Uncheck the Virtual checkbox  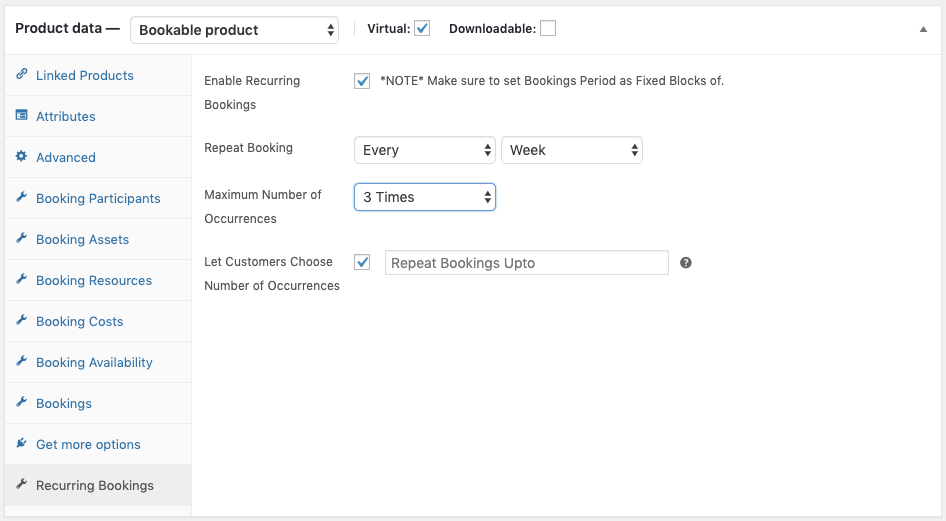click(x=422, y=28)
